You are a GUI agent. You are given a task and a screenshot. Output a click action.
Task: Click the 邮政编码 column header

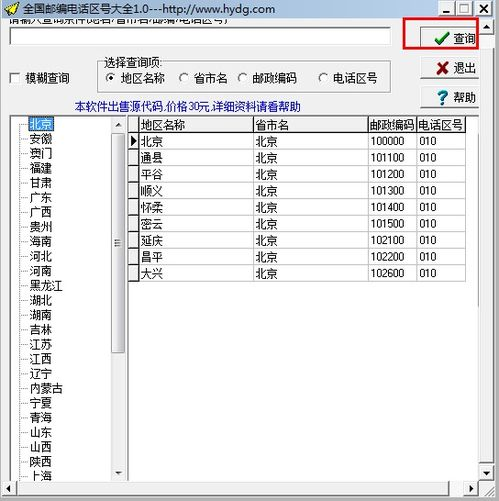392,125
